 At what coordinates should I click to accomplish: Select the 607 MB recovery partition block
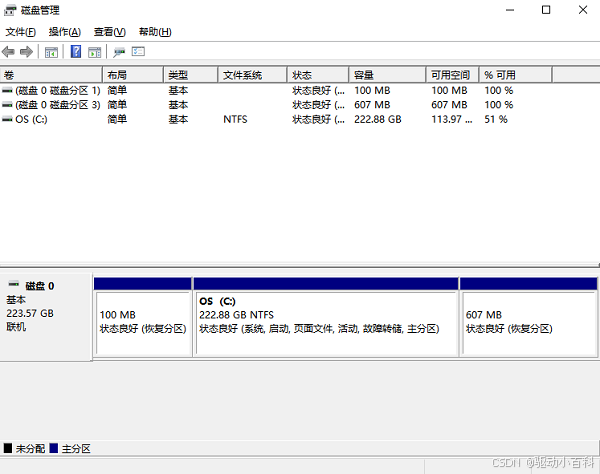[x=528, y=318]
